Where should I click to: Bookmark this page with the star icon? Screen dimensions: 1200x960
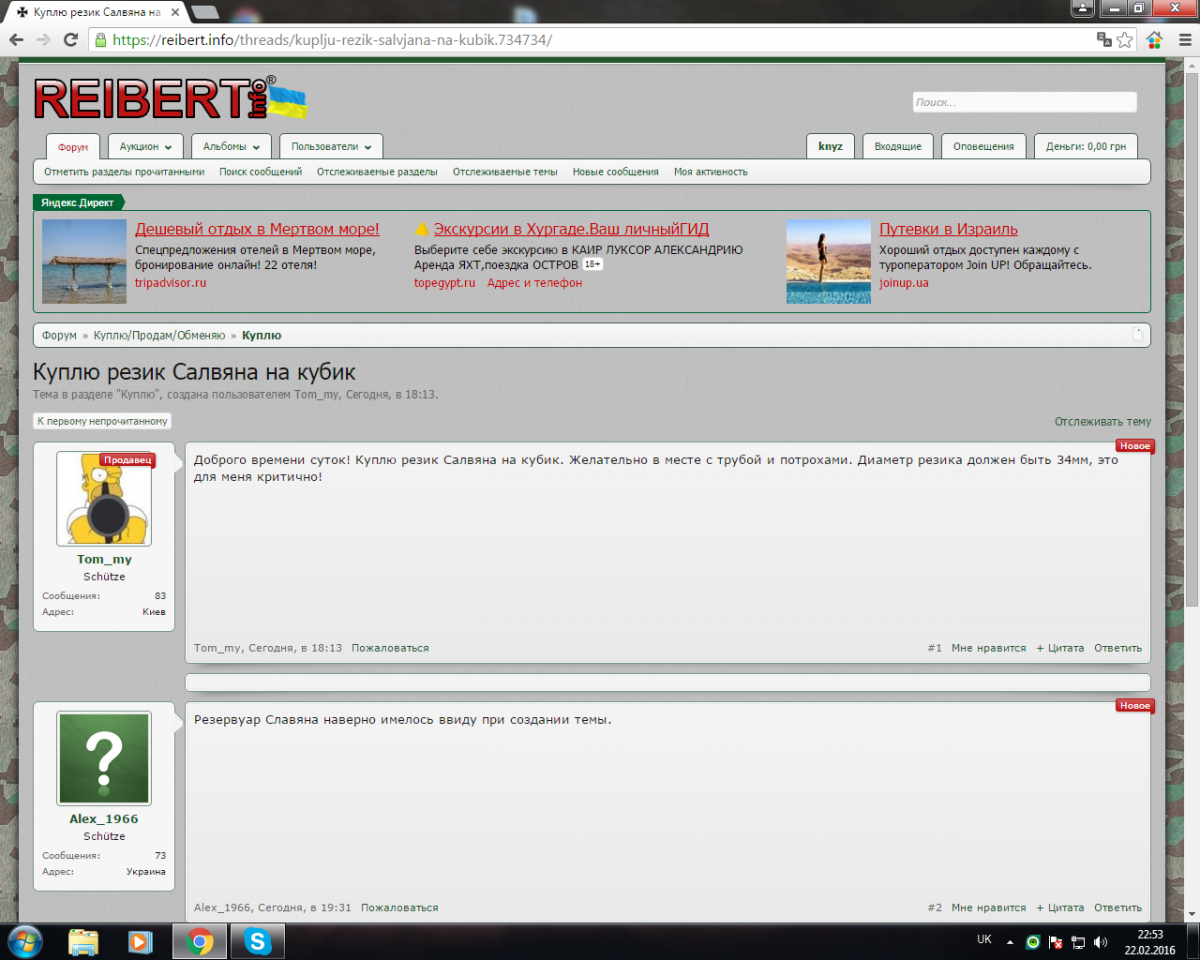click(x=1125, y=40)
